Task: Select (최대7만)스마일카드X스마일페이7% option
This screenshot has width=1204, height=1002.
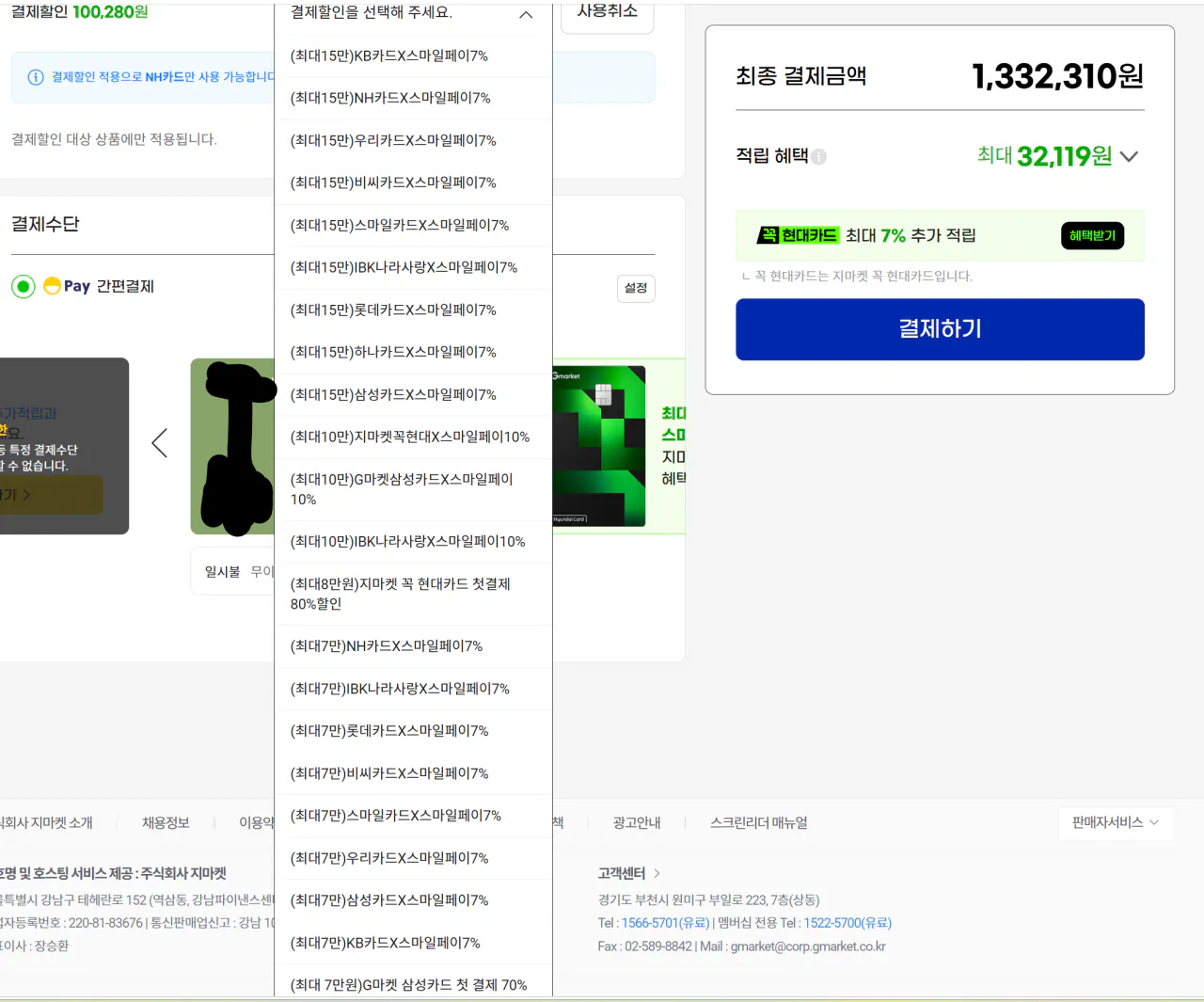Action: point(413,815)
